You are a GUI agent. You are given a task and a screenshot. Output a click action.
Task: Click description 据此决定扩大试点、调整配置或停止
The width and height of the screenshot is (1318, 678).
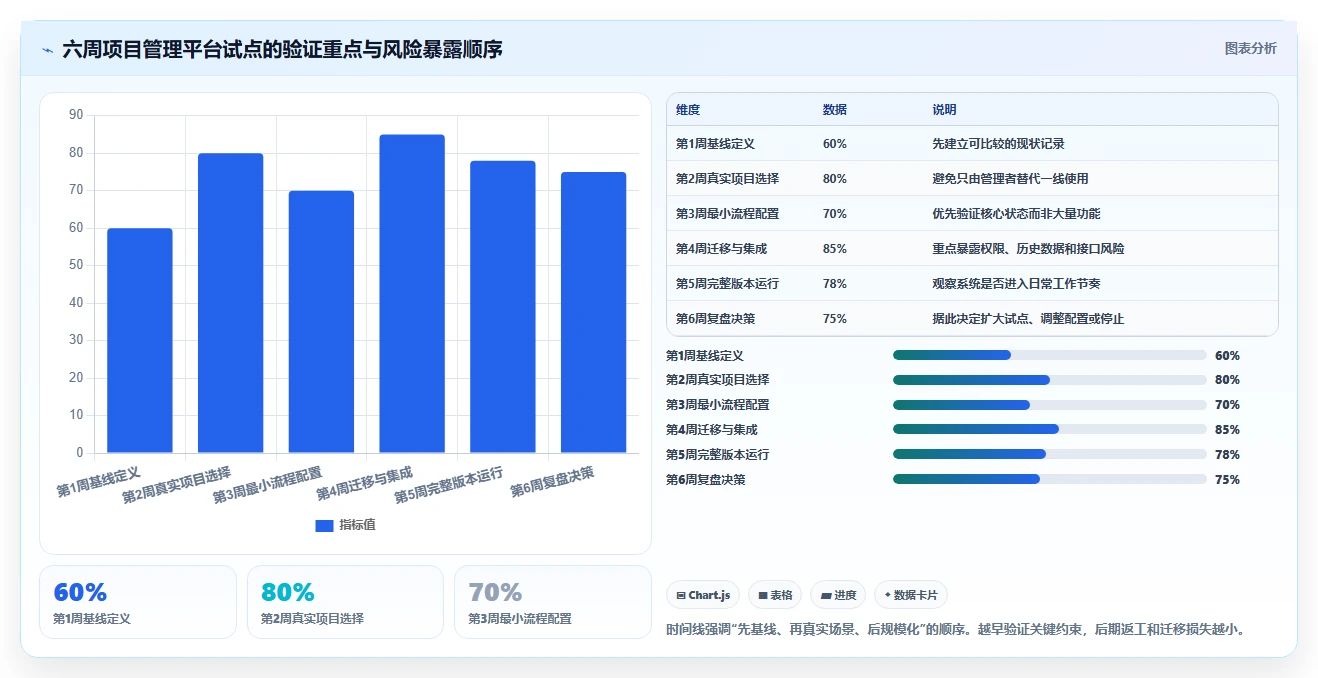click(1028, 319)
